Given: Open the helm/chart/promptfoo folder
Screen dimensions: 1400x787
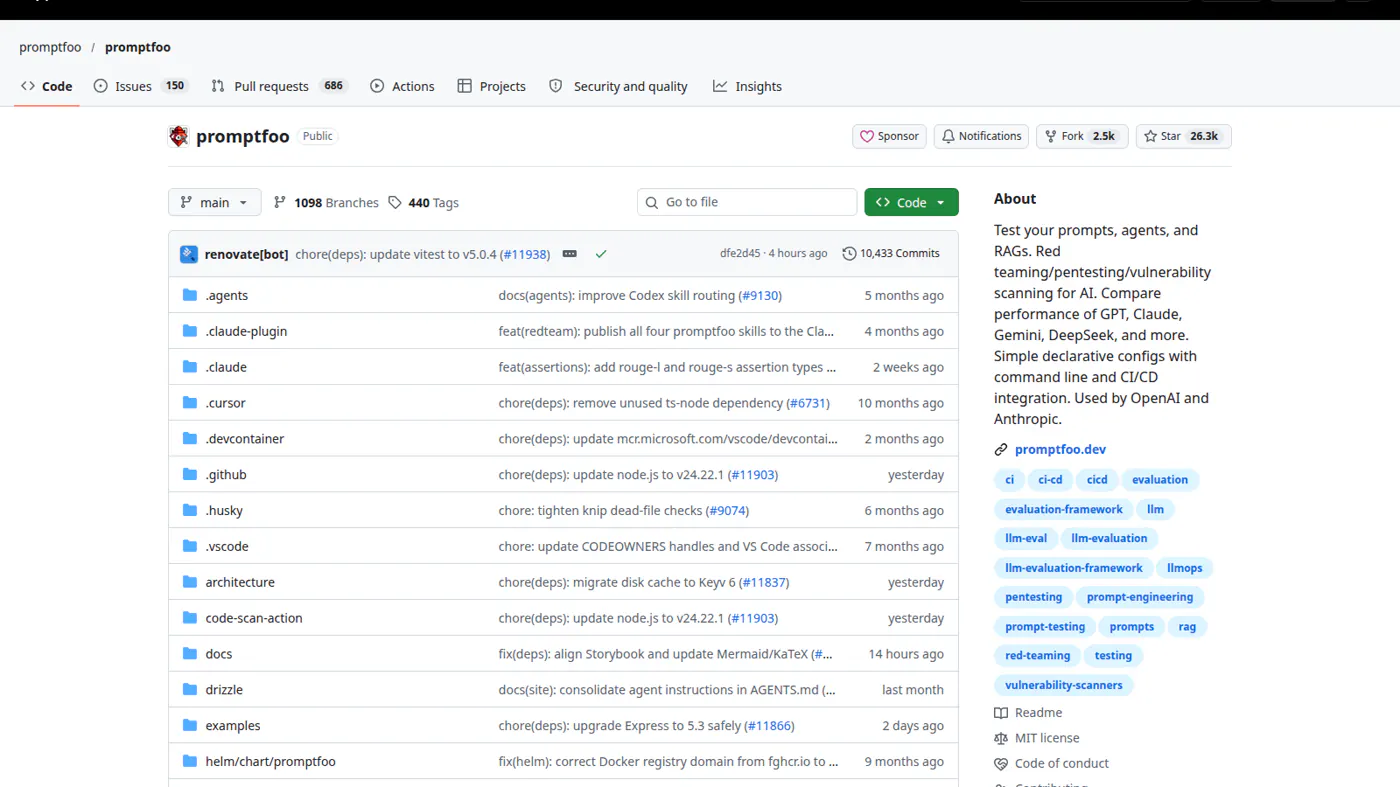Looking at the screenshot, I should pos(271,762).
